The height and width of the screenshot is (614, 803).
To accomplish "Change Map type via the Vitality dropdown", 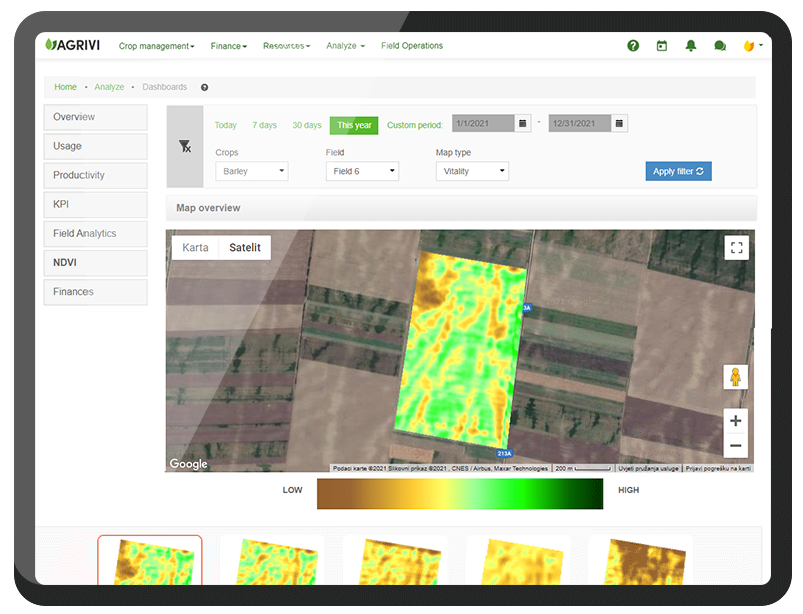I will click(x=472, y=171).
